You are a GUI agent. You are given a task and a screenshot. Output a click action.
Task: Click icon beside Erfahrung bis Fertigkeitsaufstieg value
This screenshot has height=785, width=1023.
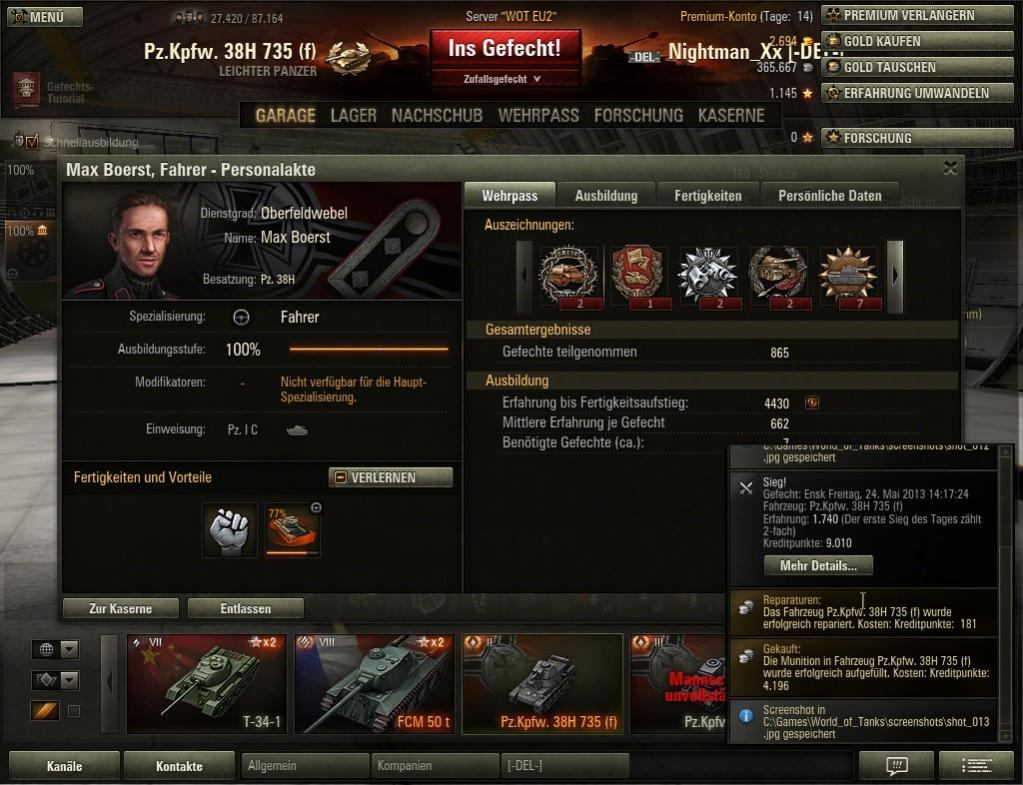point(812,403)
